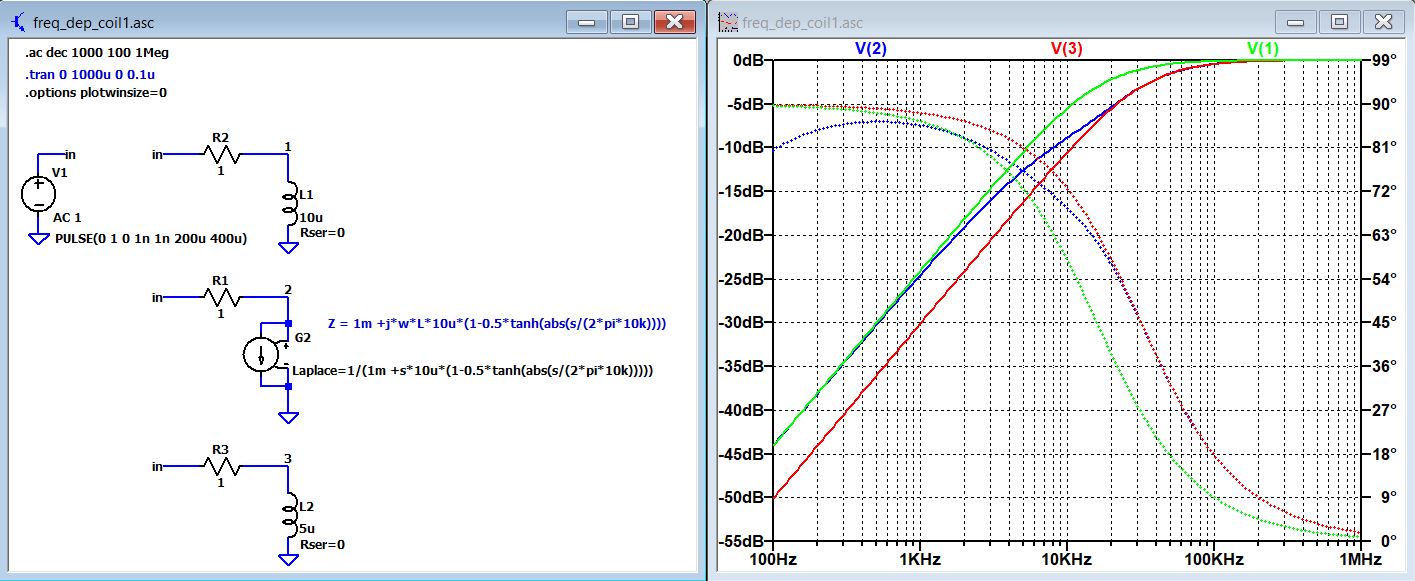The image size is (1415, 581).
Task: Click Rser=0 text under L2
Action: click(x=322, y=545)
